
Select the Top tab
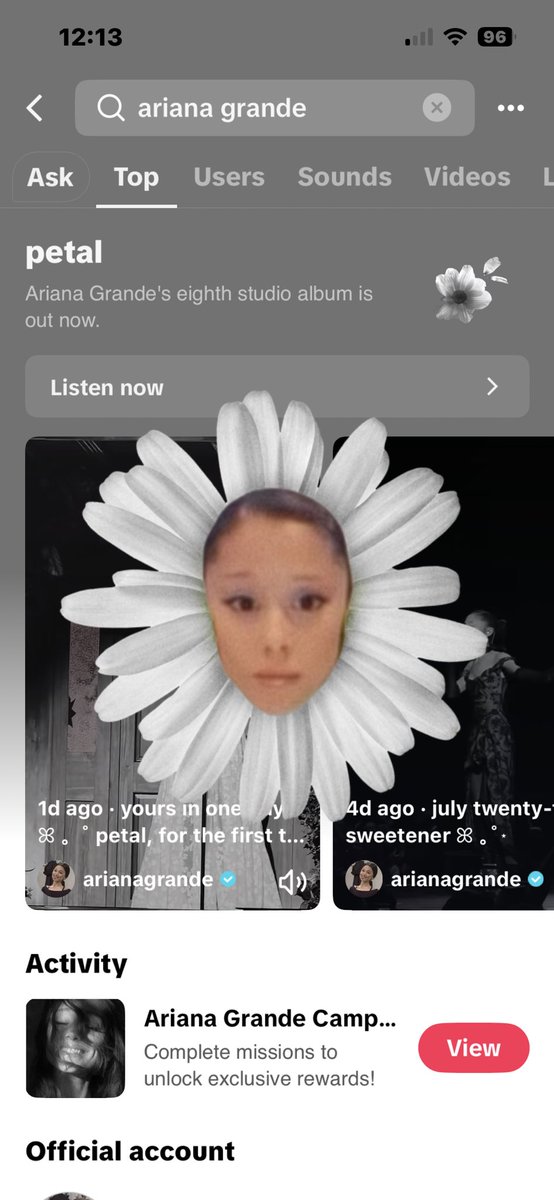click(x=136, y=178)
